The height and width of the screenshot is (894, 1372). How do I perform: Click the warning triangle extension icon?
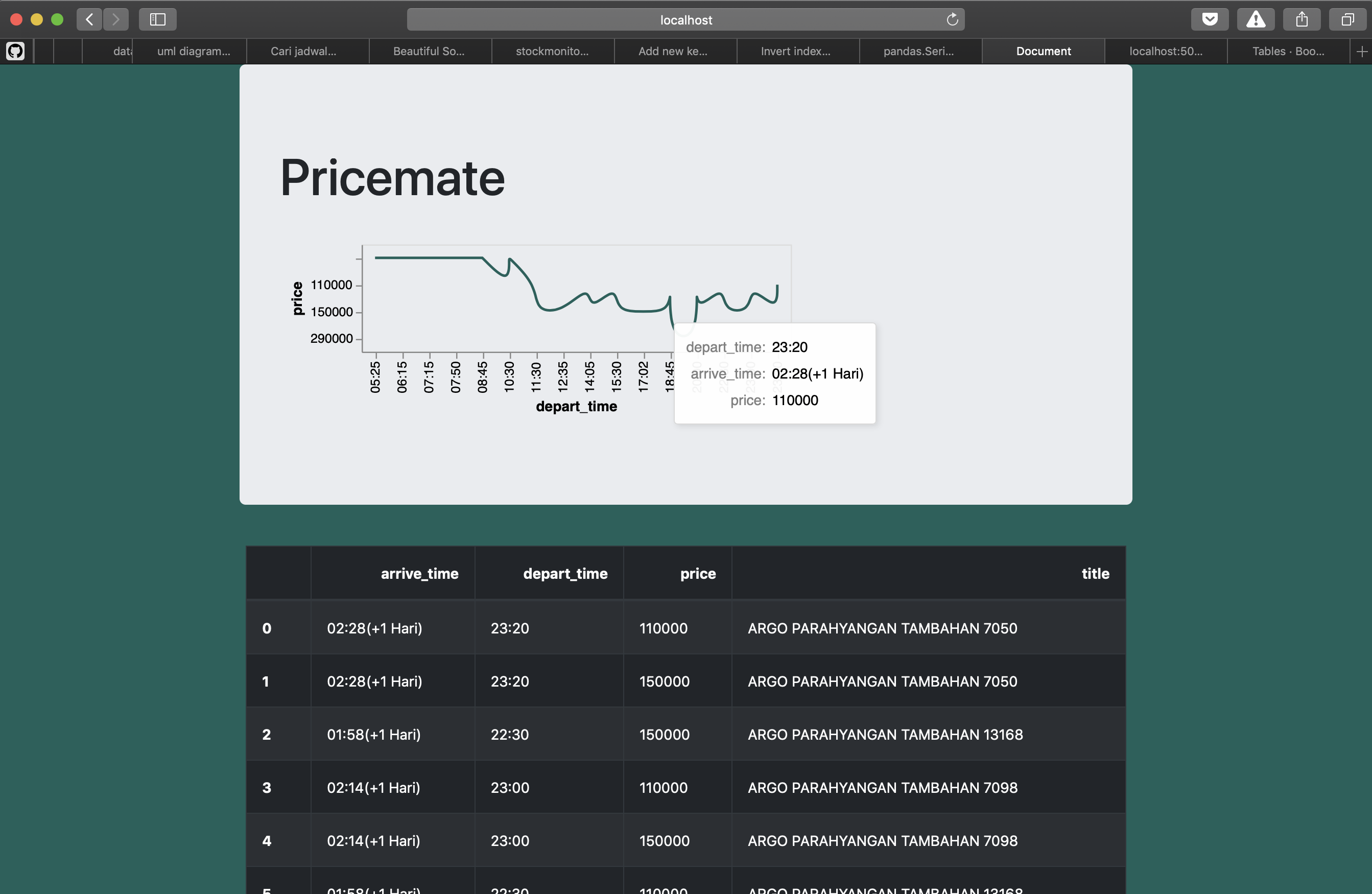tap(1256, 19)
